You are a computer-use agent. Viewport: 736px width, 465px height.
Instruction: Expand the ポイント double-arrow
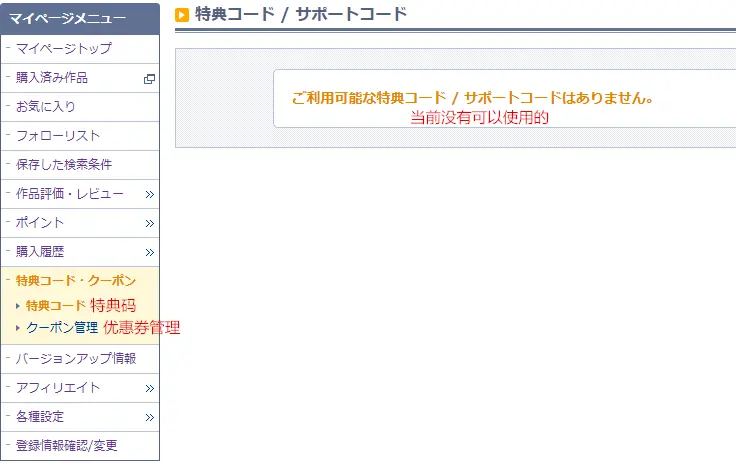[150, 223]
